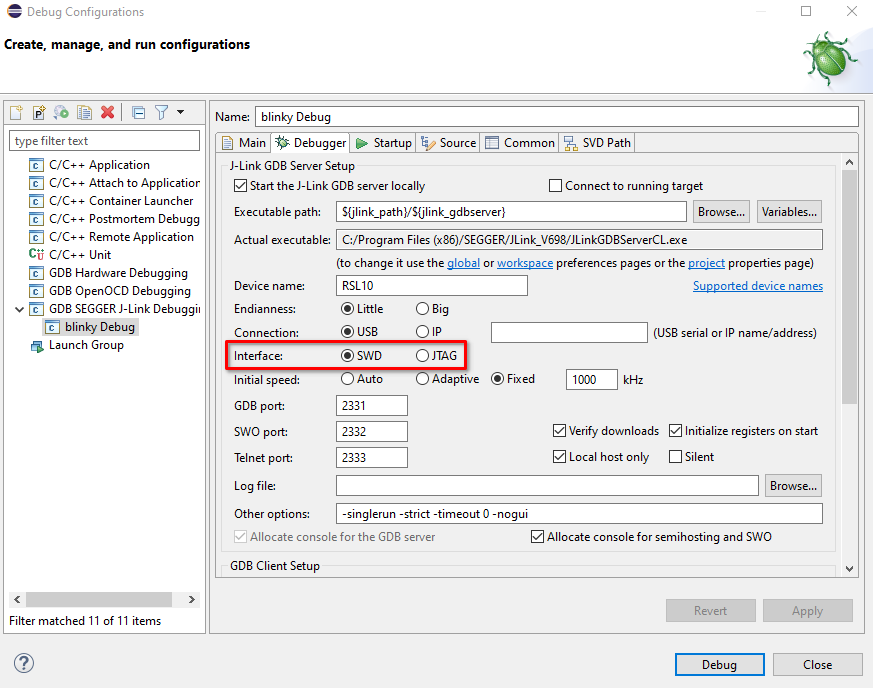Click the New launch configuration icon
The height and width of the screenshot is (688, 873).
pos(16,113)
